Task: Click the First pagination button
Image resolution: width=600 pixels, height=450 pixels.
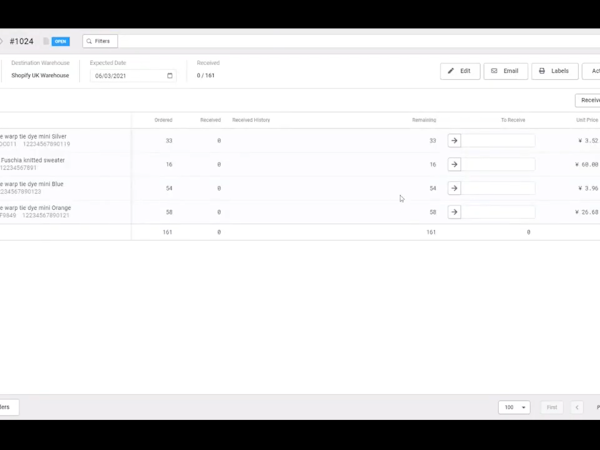Action: pyautogui.click(x=552, y=407)
